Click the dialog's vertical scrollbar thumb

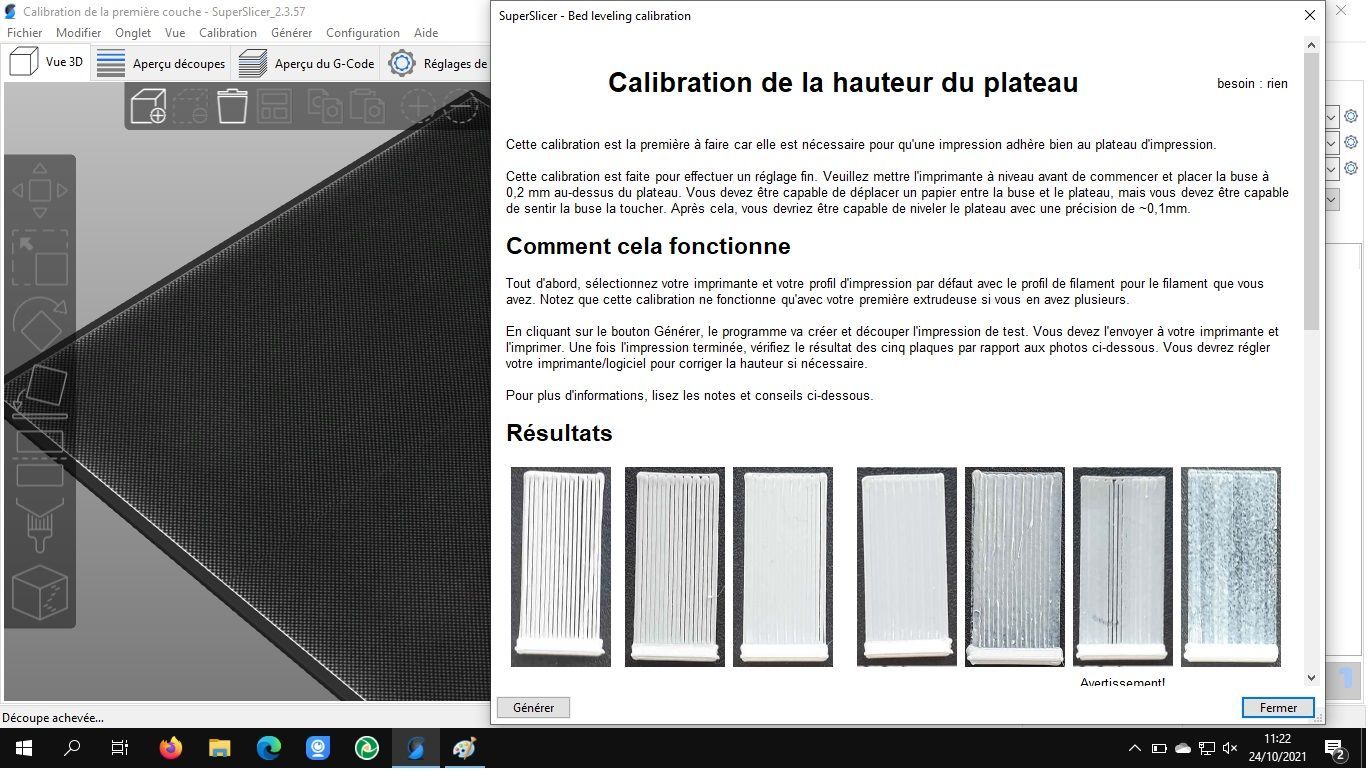[x=1311, y=191]
